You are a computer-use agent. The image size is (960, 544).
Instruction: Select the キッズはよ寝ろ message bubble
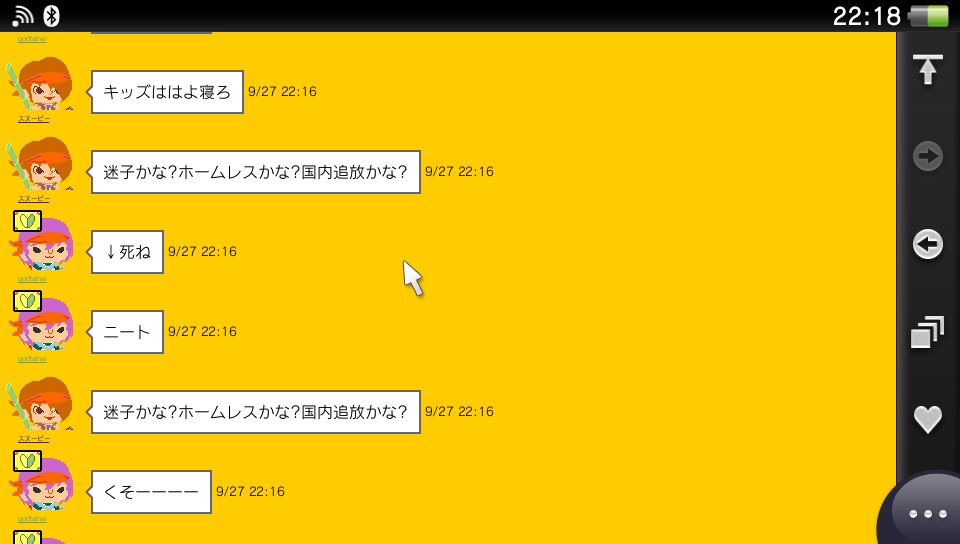pyautogui.click(x=167, y=92)
